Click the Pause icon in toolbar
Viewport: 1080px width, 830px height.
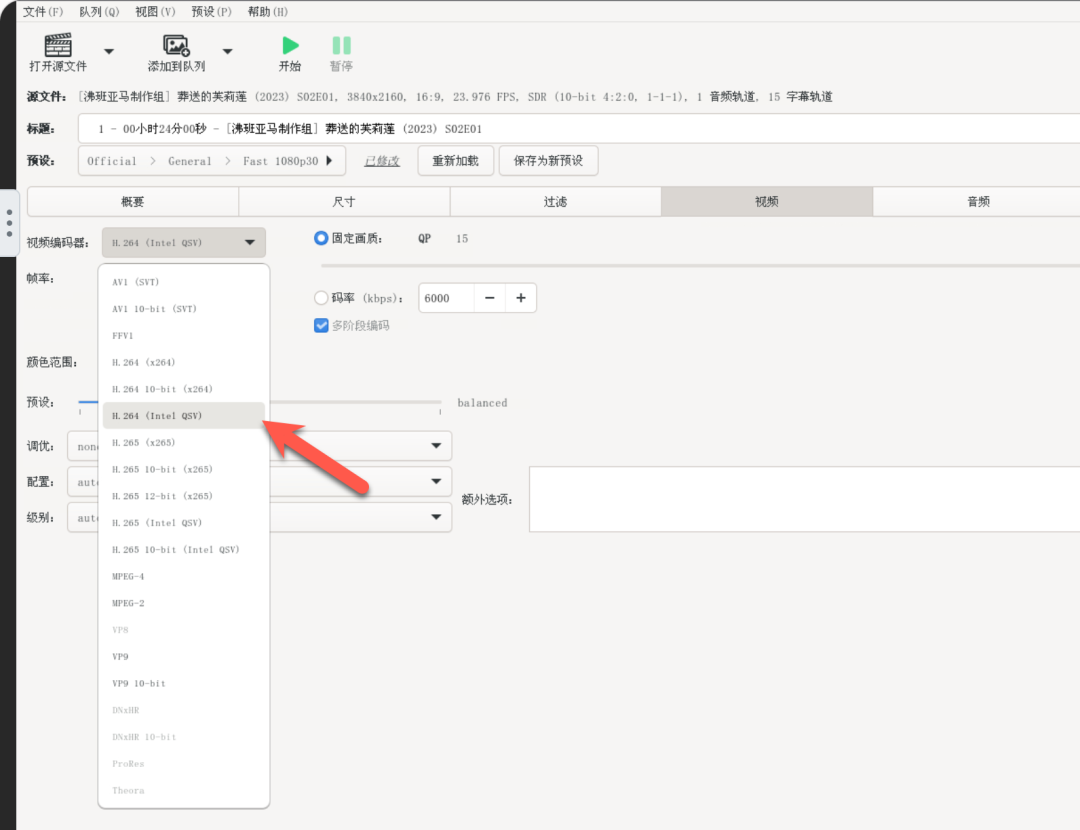tap(341, 45)
